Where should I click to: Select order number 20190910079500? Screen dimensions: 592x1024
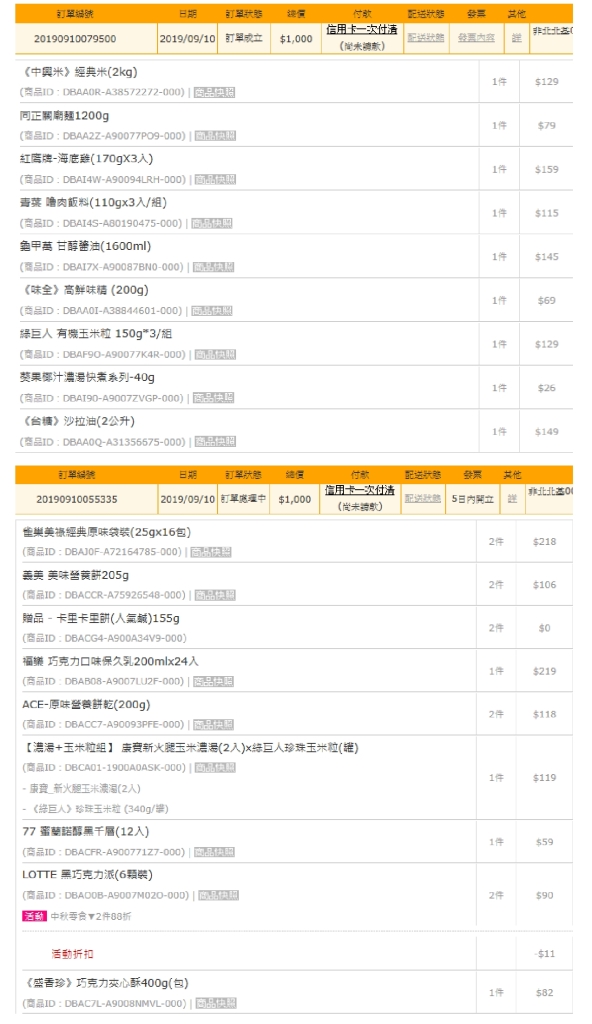click(75, 39)
